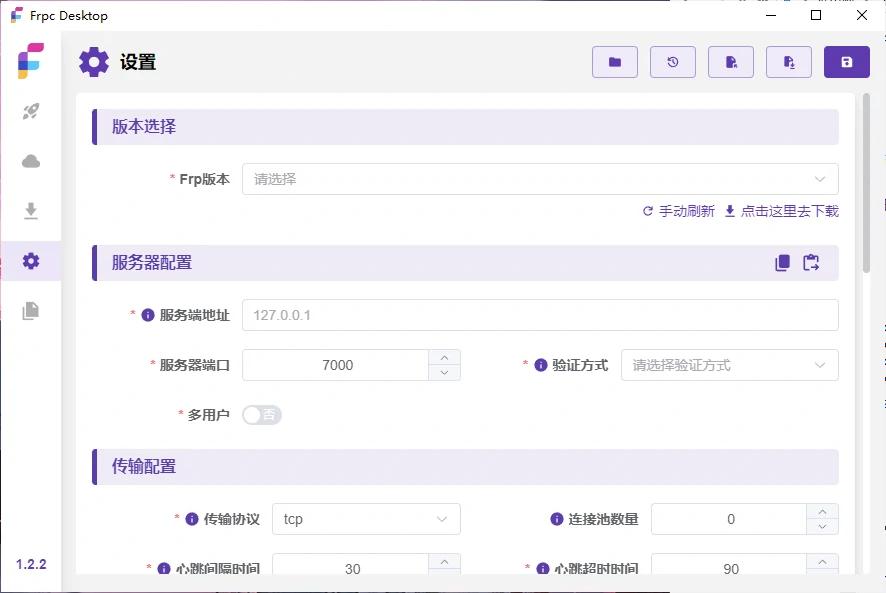886x593 pixels.
Task: Click the export config file icon button
Action: 789,62
